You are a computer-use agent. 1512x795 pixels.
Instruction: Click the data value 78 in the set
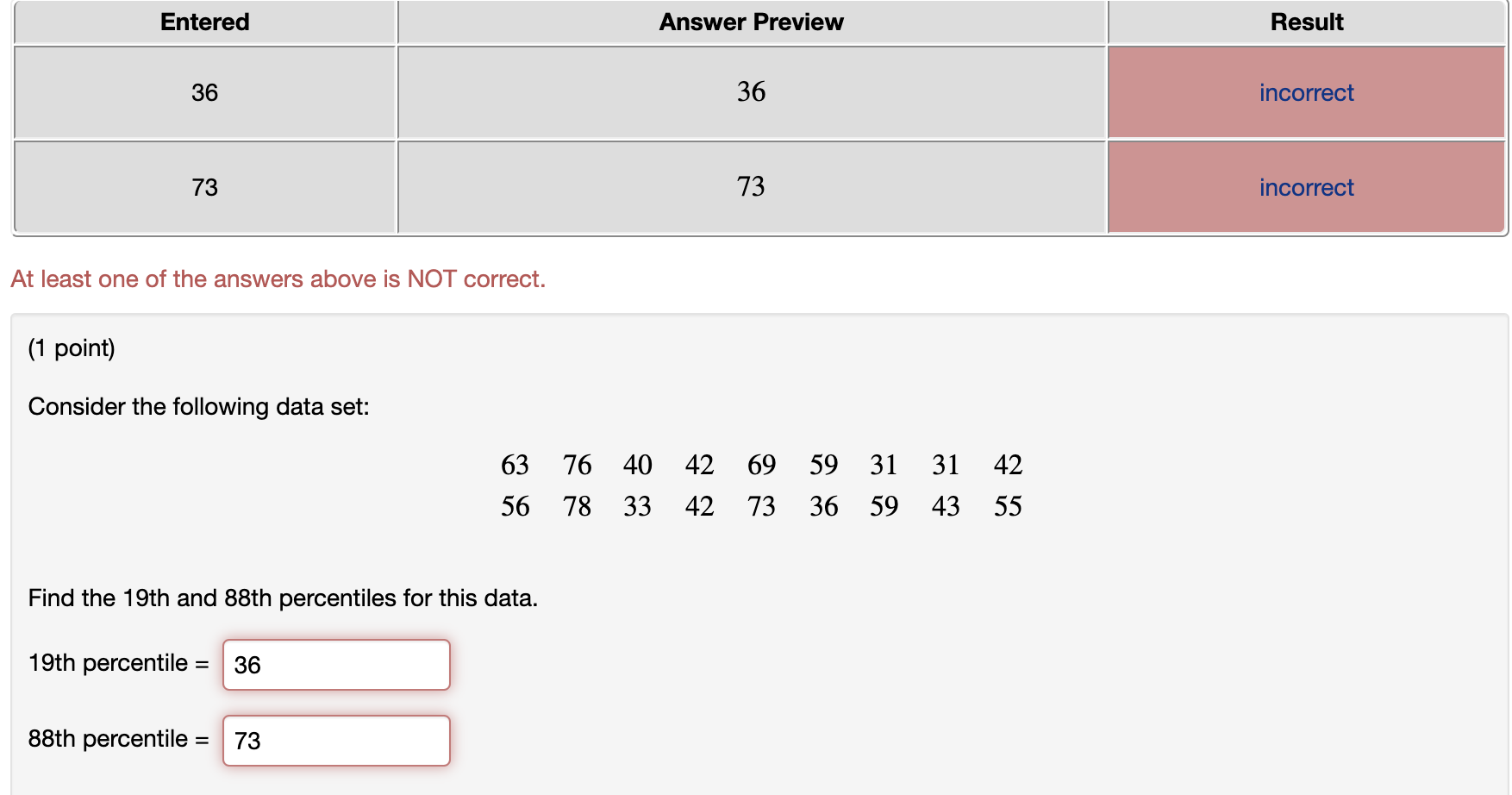click(x=577, y=507)
